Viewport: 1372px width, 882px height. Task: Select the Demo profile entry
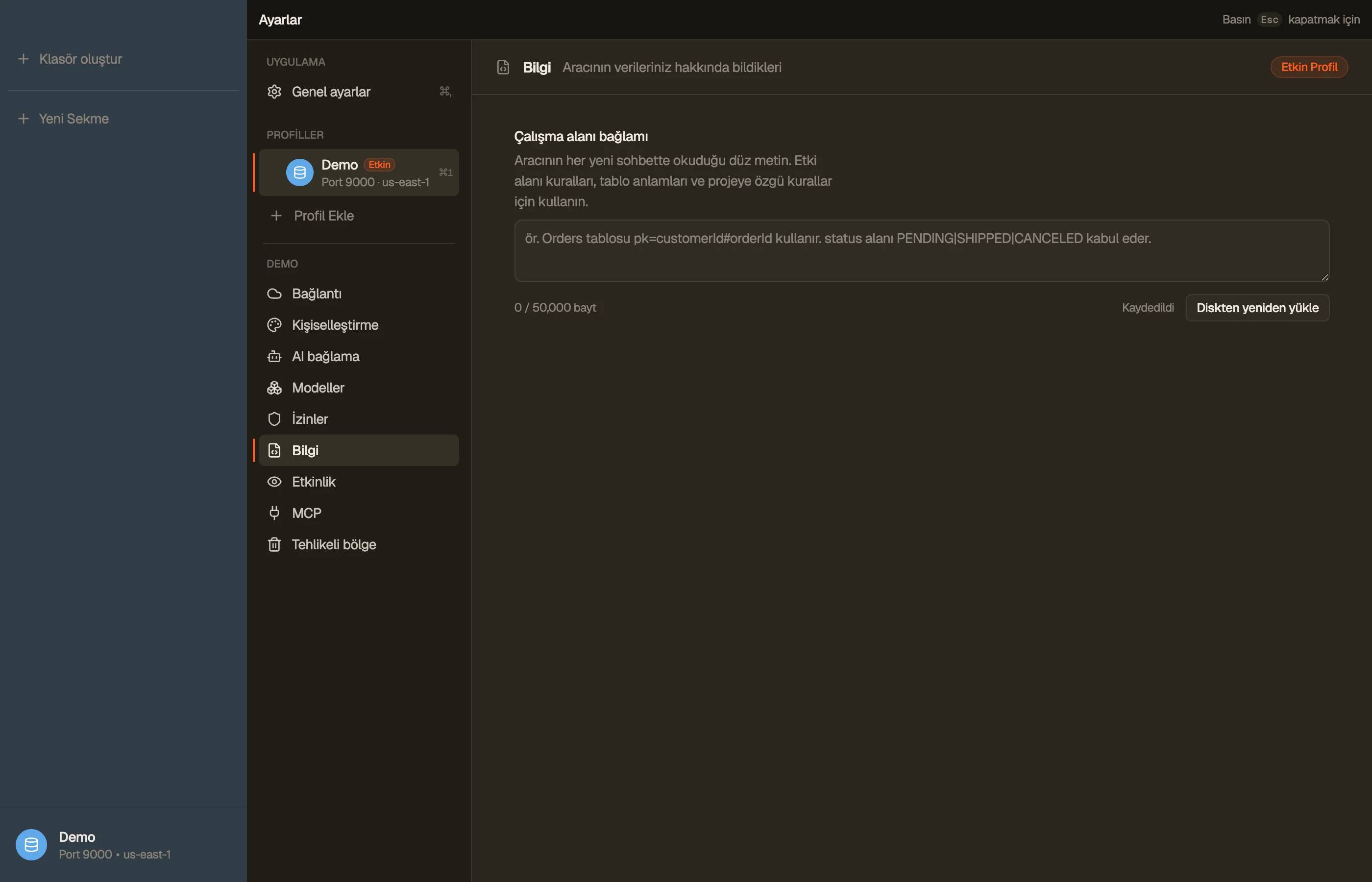359,172
